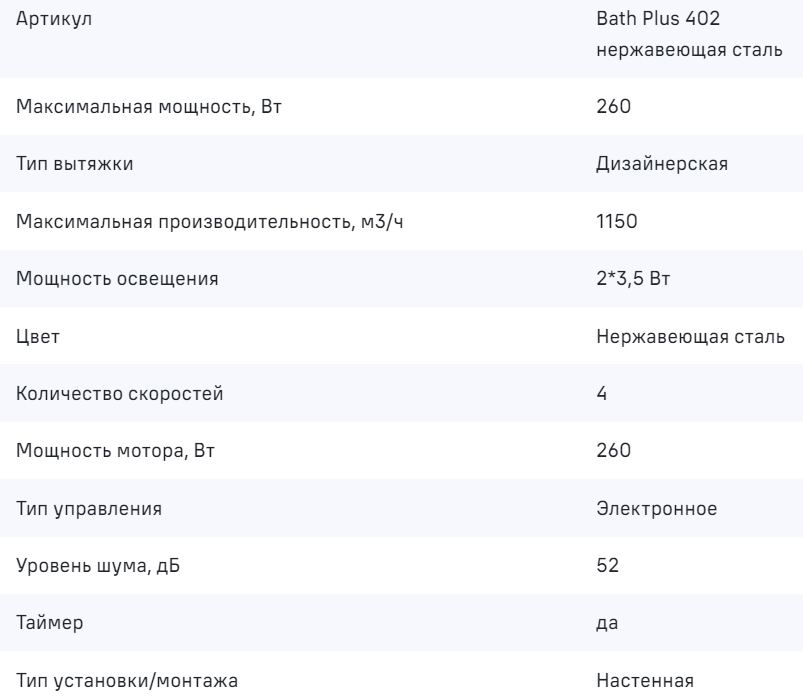The height and width of the screenshot is (697, 803).
Task: Click the "Таймер" row label
Action: 50,623
